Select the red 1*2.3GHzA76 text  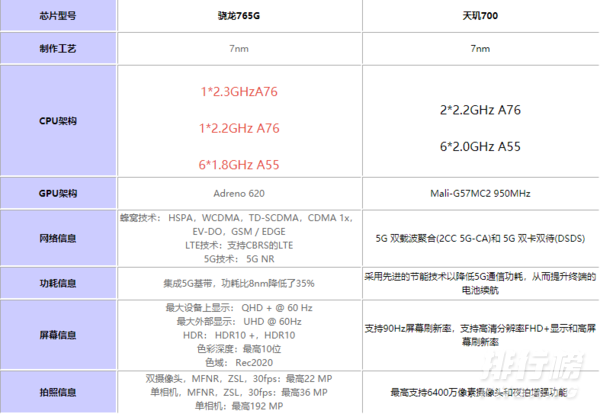(x=239, y=92)
